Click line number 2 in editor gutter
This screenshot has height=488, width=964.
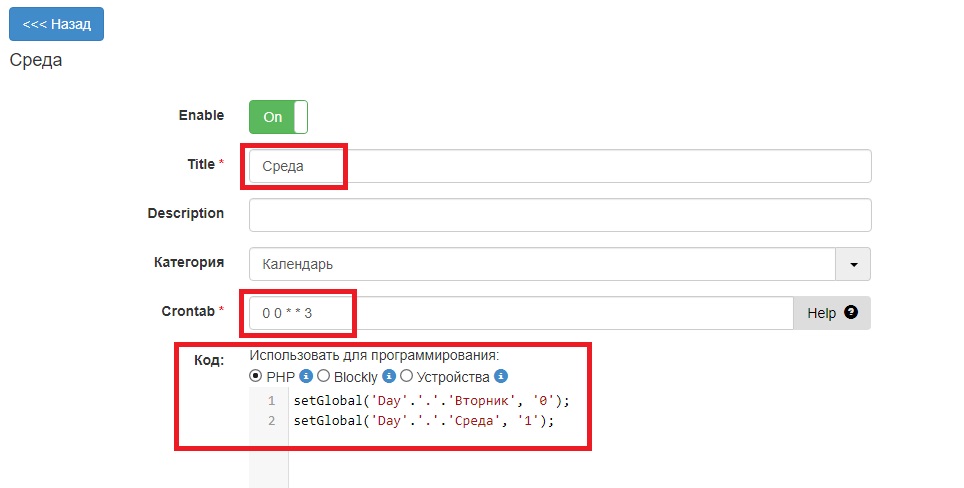(x=271, y=421)
